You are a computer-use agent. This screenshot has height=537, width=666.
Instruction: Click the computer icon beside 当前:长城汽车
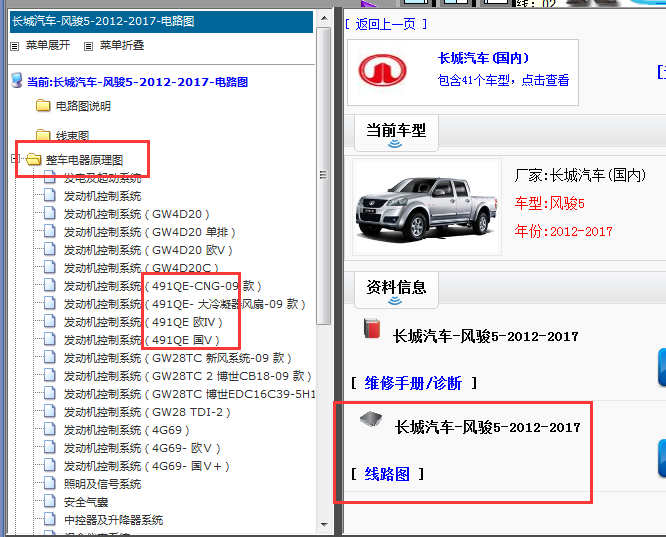point(17,80)
